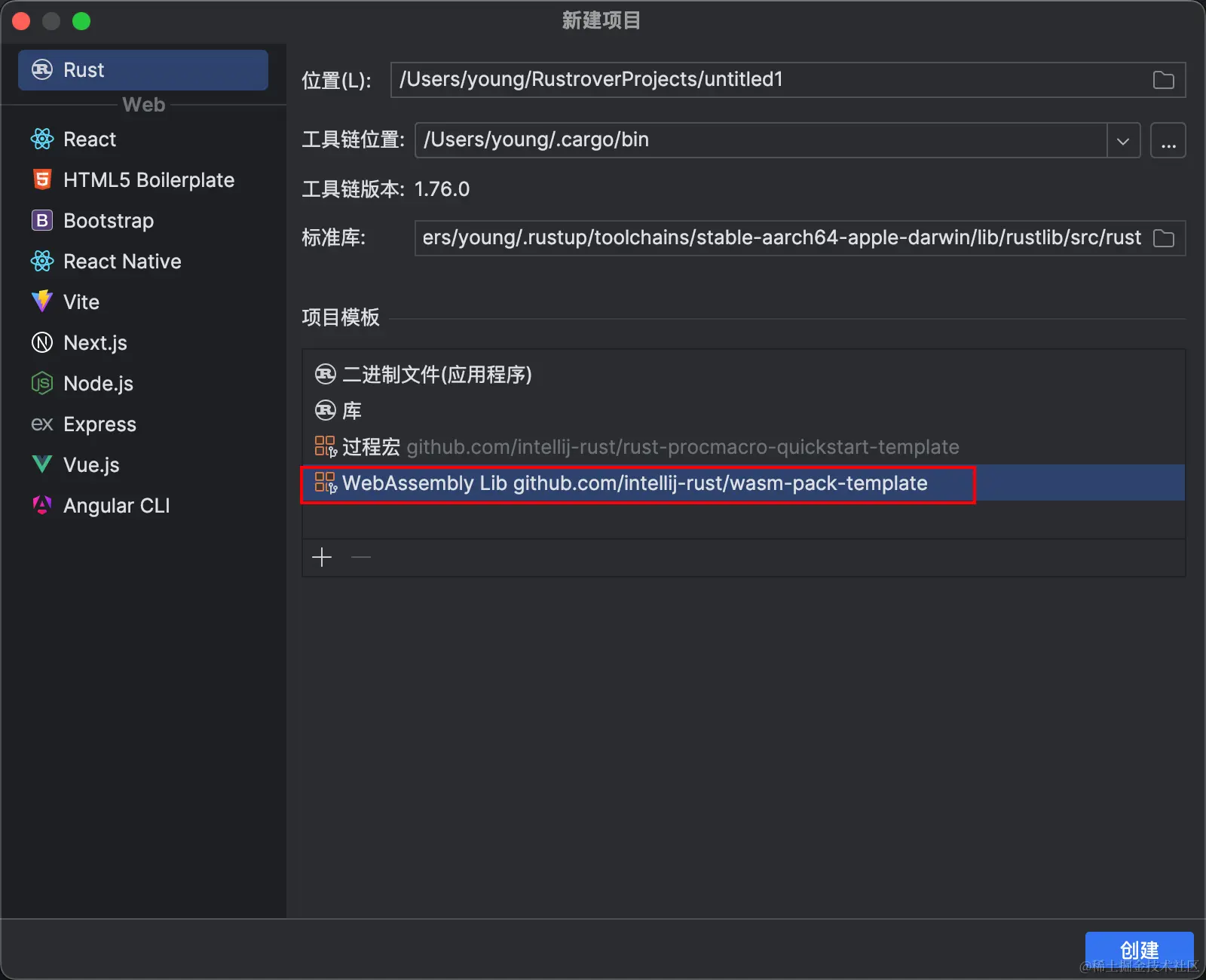Select the Rust project type
The image size is (1206, 980).
[143, 70]
